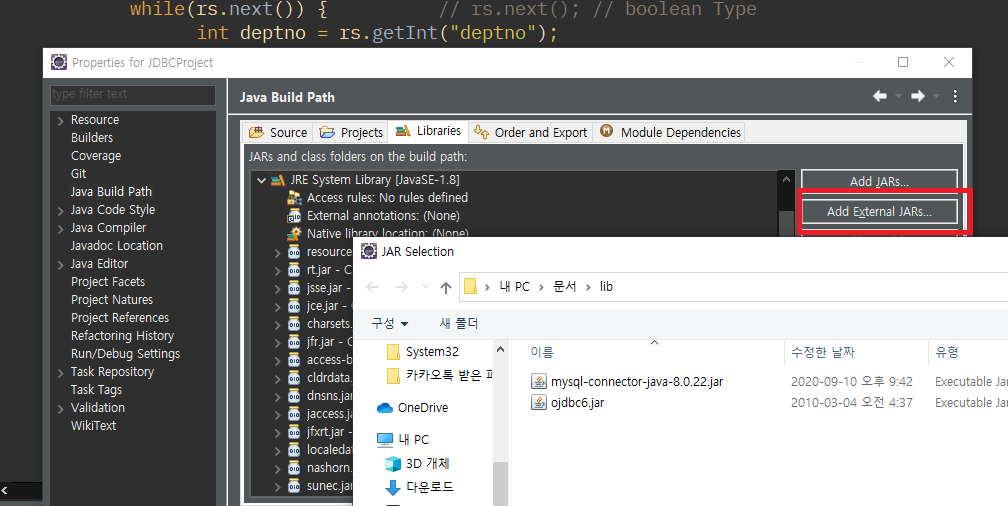The height and width of the screenshot is (506, 1008).
Task: Click the jsse.jar jar icon
Action: [294, 288]
